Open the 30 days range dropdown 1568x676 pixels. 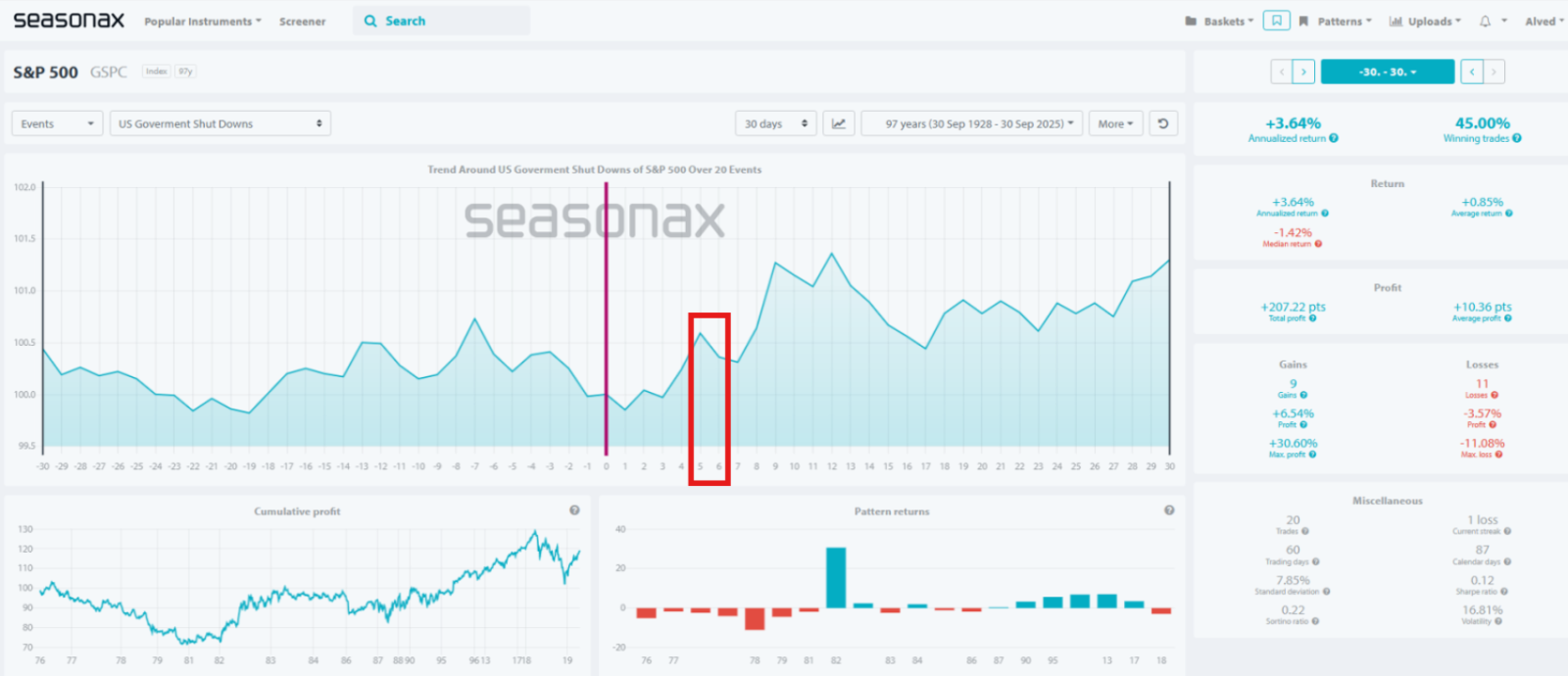pyautogui.click(x=775, y=123)
